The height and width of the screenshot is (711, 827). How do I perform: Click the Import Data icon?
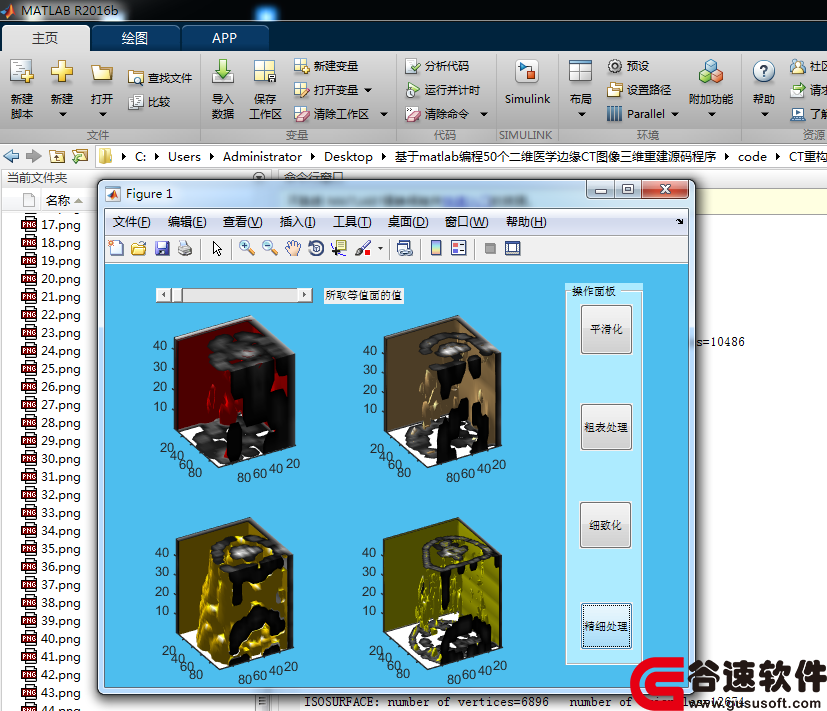[x=223, y=72]
